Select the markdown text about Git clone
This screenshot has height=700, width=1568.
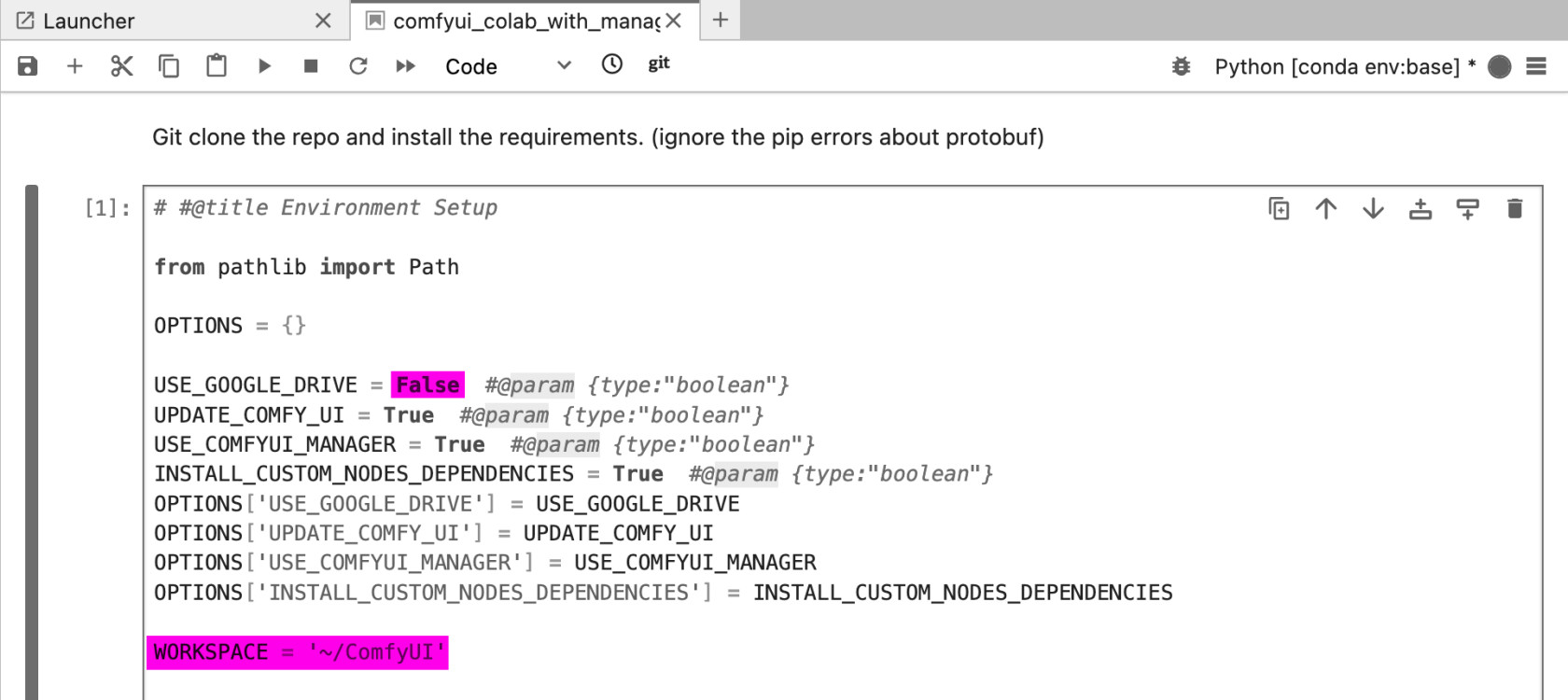pos(597,137)
